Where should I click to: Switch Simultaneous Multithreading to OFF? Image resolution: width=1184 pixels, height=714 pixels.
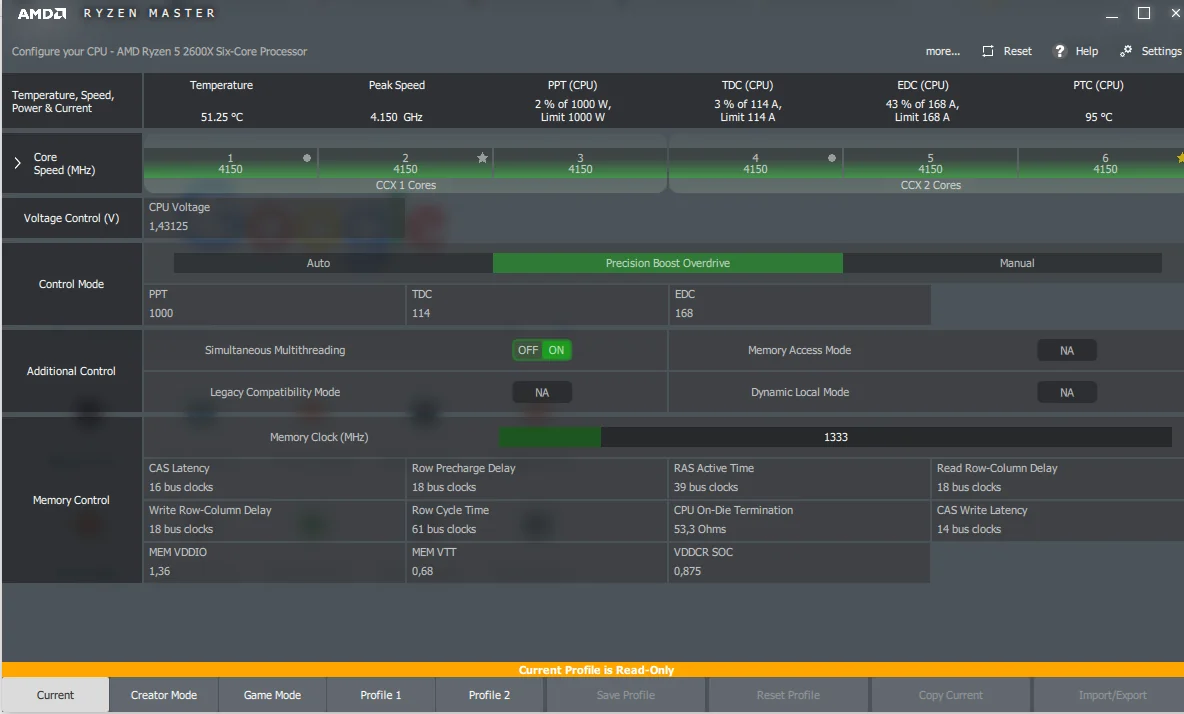click(x=528, y=350)
